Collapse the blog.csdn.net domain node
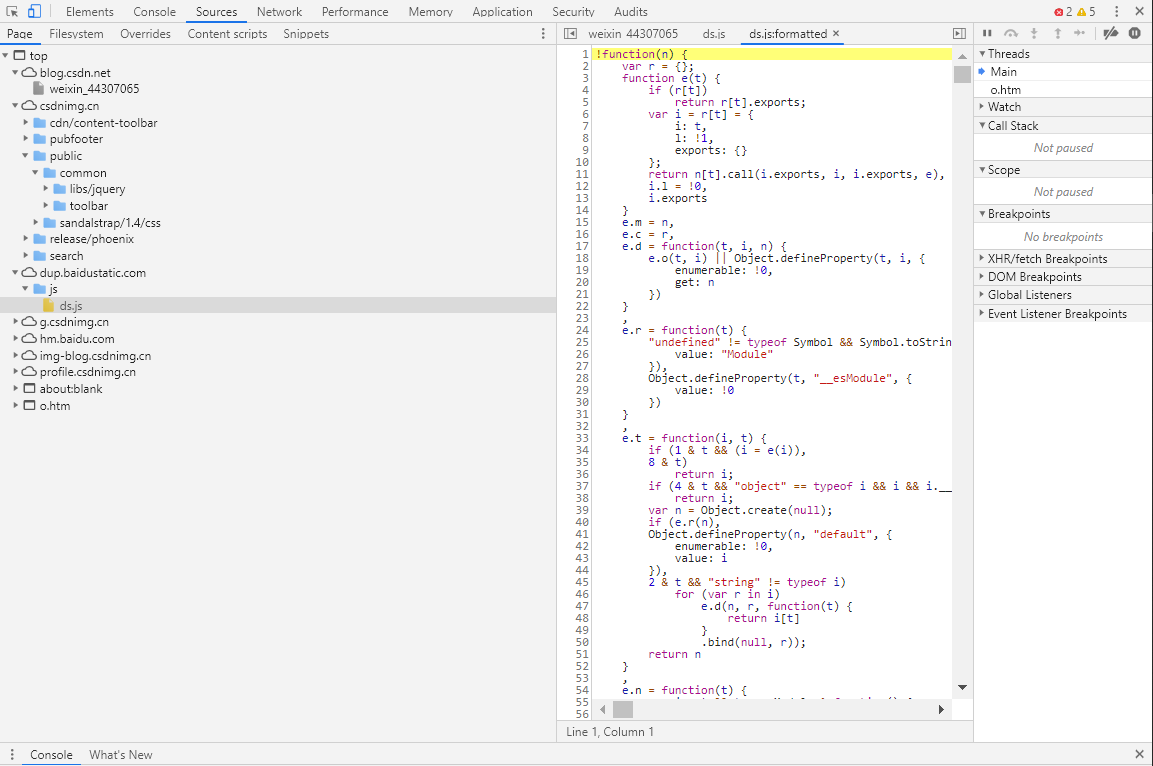Screen dimensions: 1153x766 click(x=15, y=73)
